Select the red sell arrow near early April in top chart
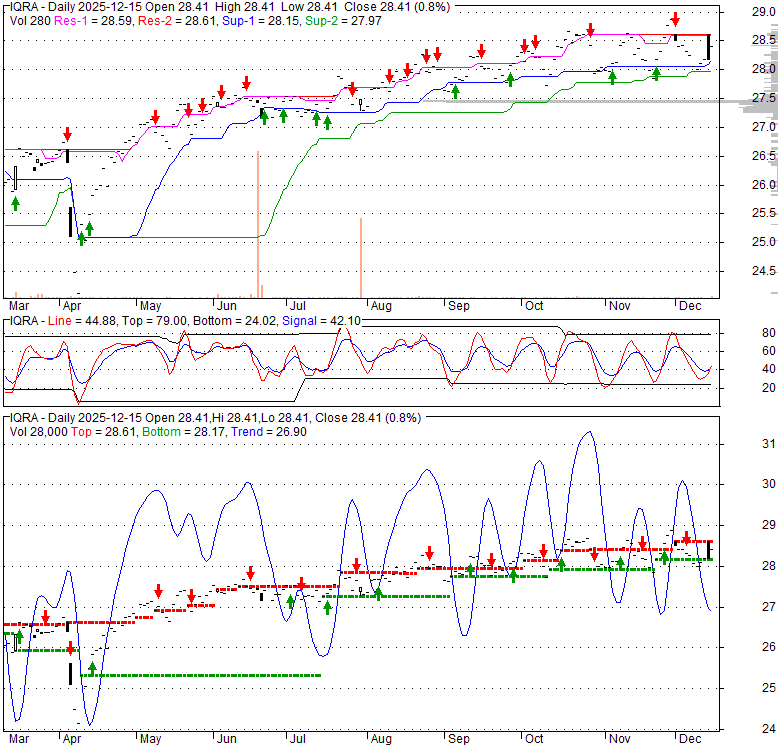This screenshot has width=780, height=745. (67, 134)
